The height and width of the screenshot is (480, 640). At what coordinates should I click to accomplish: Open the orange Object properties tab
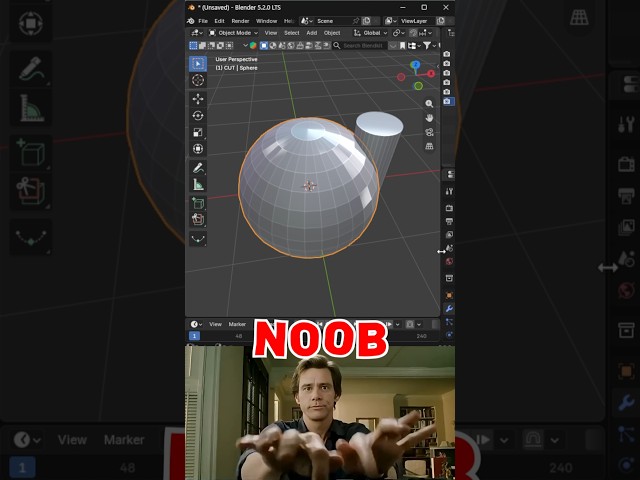(x=449, y=295)
